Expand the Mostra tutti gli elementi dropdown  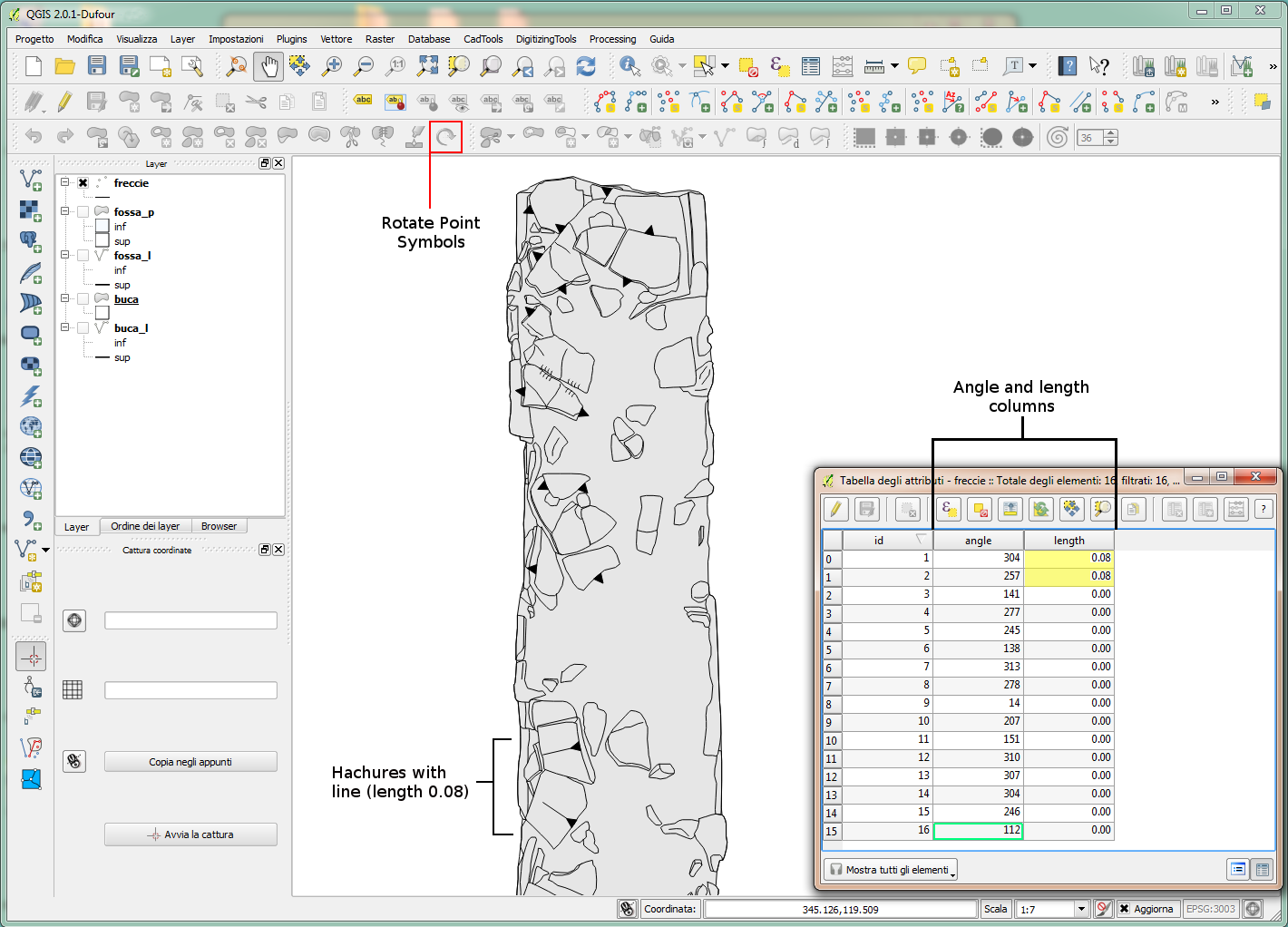click(x=951, y=869)
